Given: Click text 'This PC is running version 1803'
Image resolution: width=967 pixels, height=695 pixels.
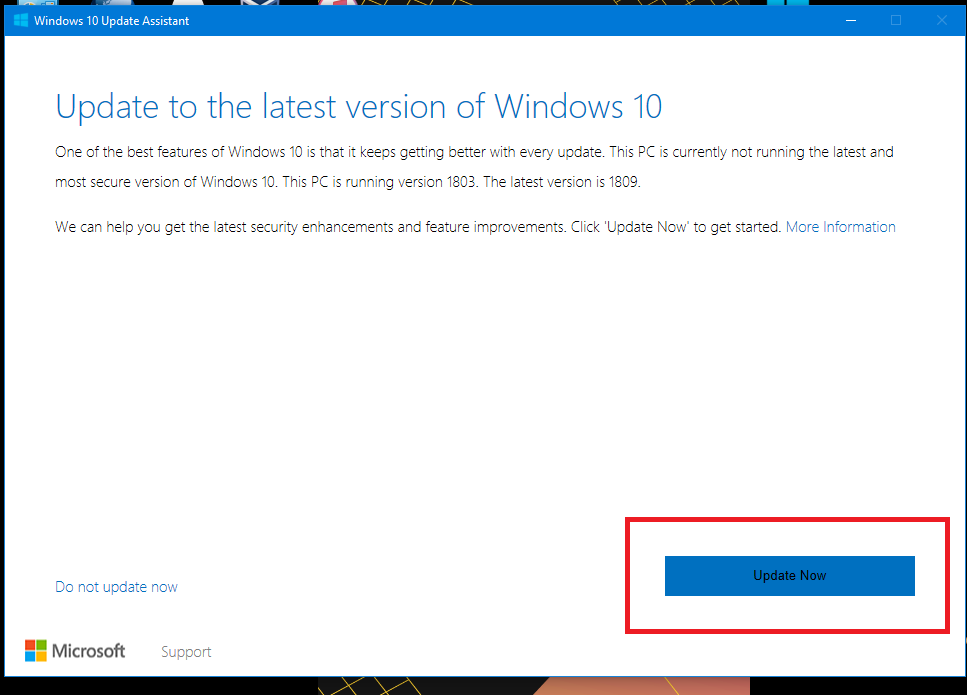Looking at the screenshot, I should coord(379,182).
